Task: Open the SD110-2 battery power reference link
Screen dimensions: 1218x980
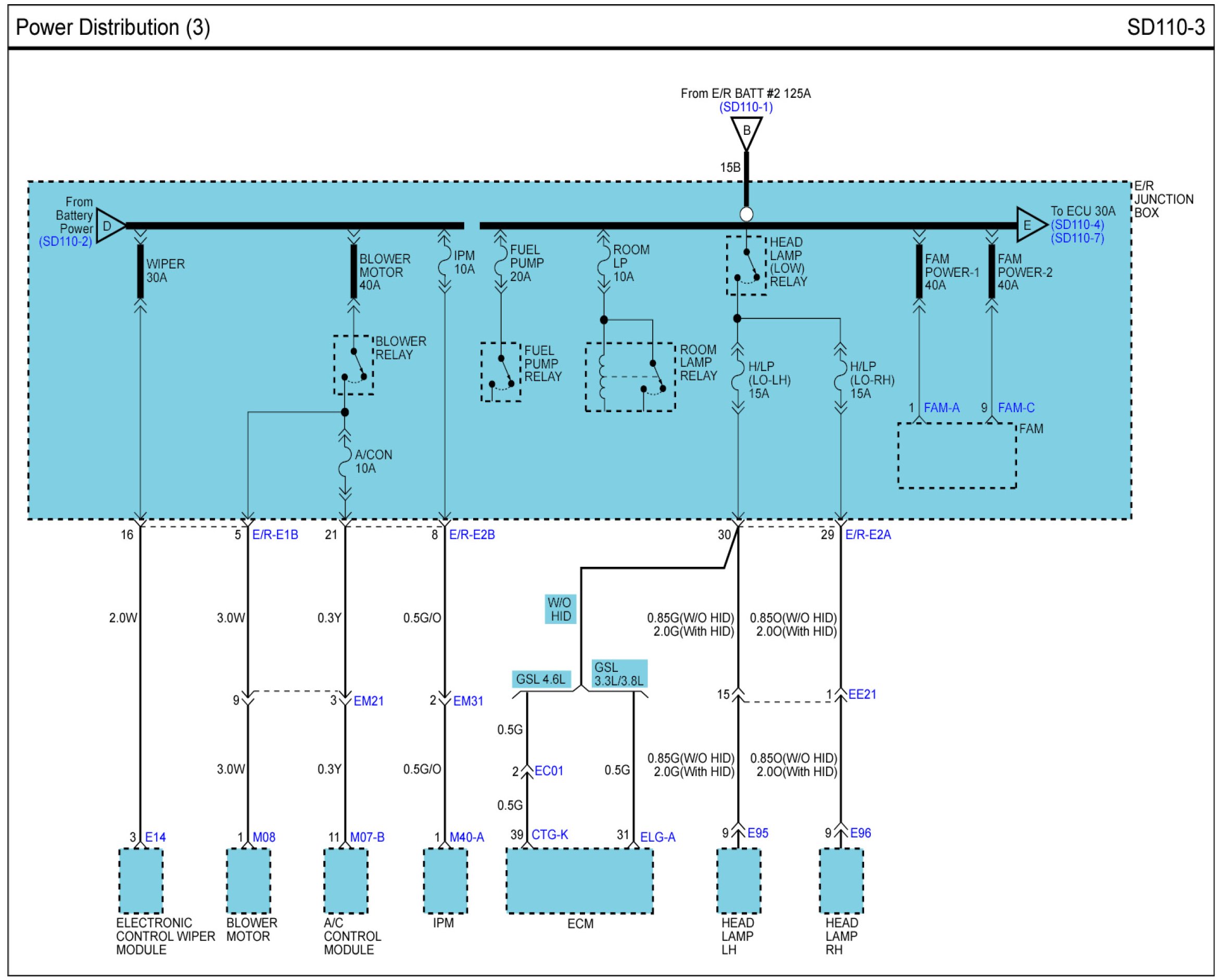Action: click(x=65, y=242)
